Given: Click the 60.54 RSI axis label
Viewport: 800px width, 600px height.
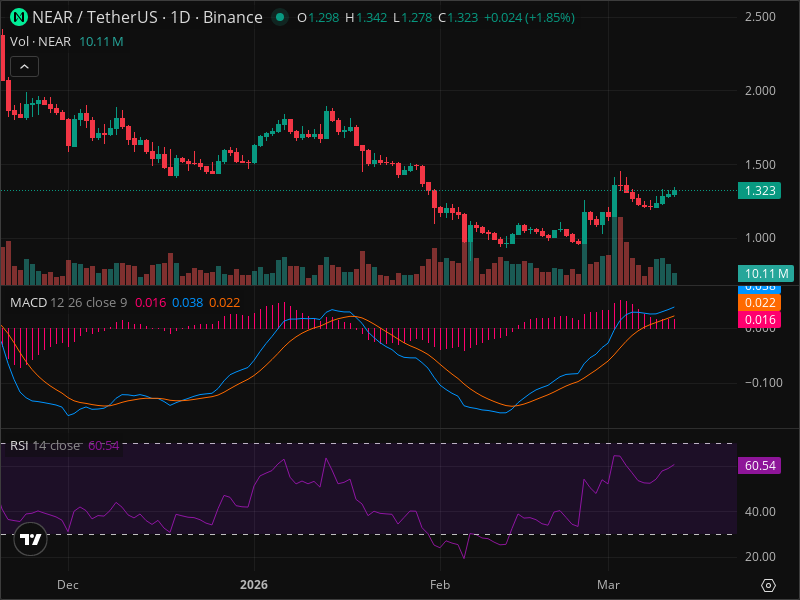Looking at the screenshot, I should tap(759, 465).
